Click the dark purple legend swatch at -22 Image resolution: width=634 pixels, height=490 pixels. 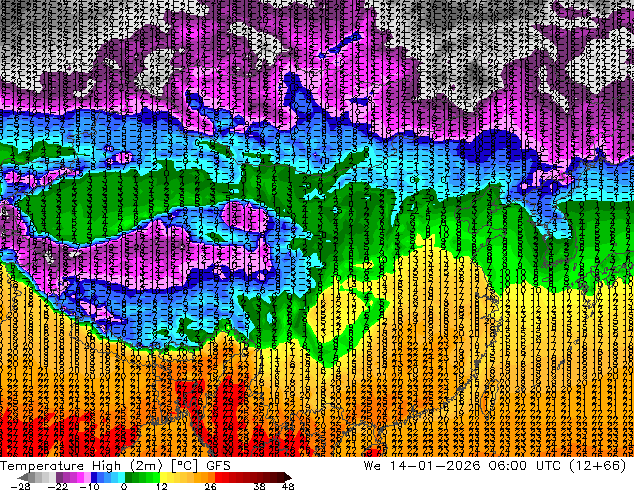59,477
